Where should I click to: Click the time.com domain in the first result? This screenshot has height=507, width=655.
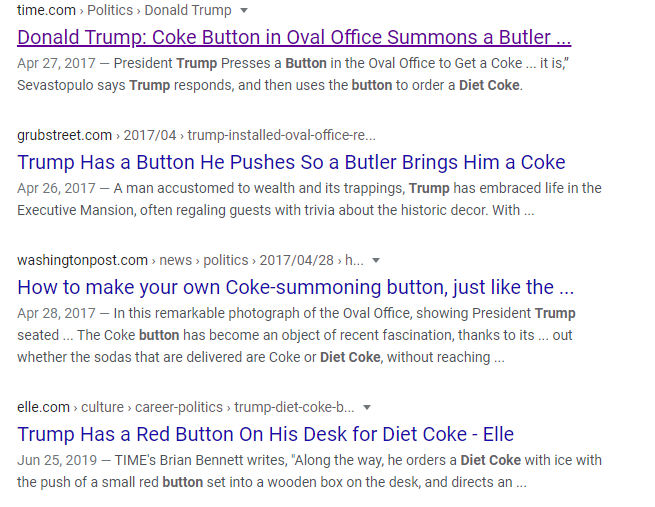click(46, 10)
